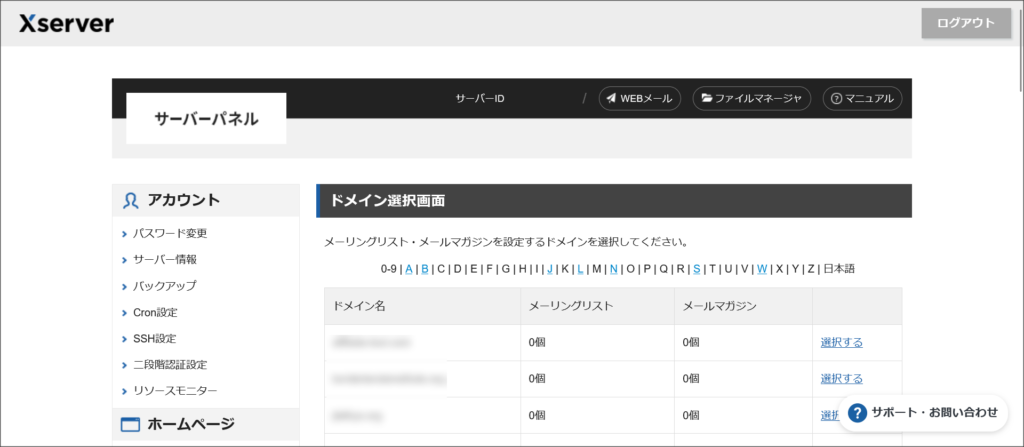Click 選択する for the first domain
Viewport: 1024px width, 447px height.
[841, 342]
